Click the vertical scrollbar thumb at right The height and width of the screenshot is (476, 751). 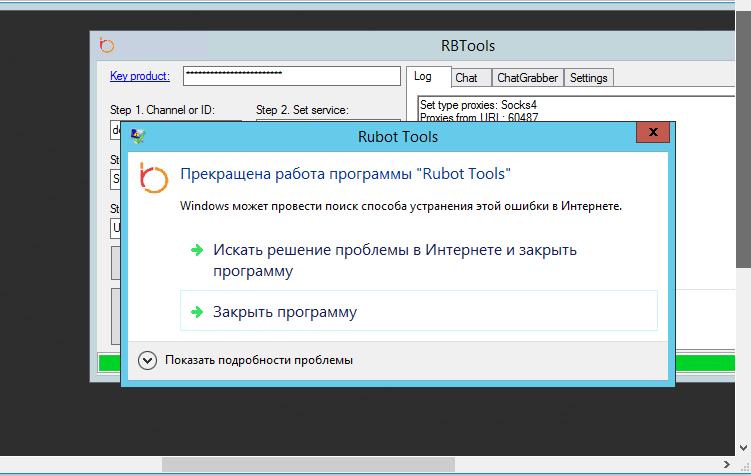[x=743, y=139]
